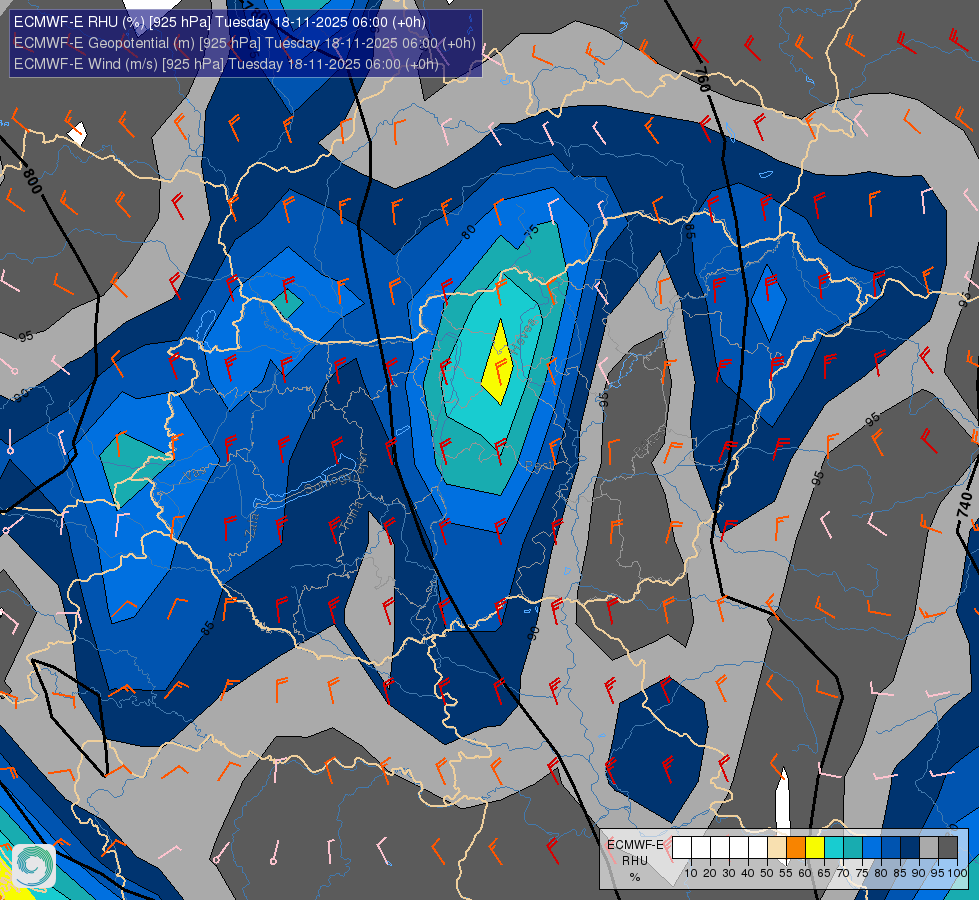Click the 75 humidity contour label on map

coord(531,232)
